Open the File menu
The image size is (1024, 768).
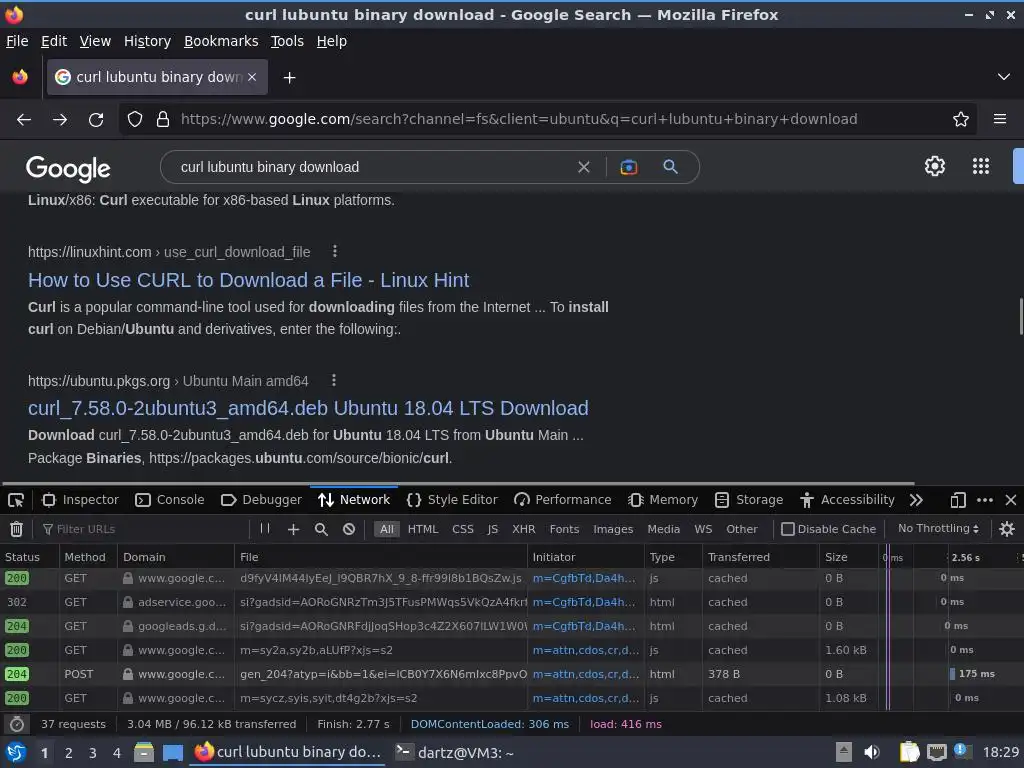pyautogui.click(x=17, y=41)
